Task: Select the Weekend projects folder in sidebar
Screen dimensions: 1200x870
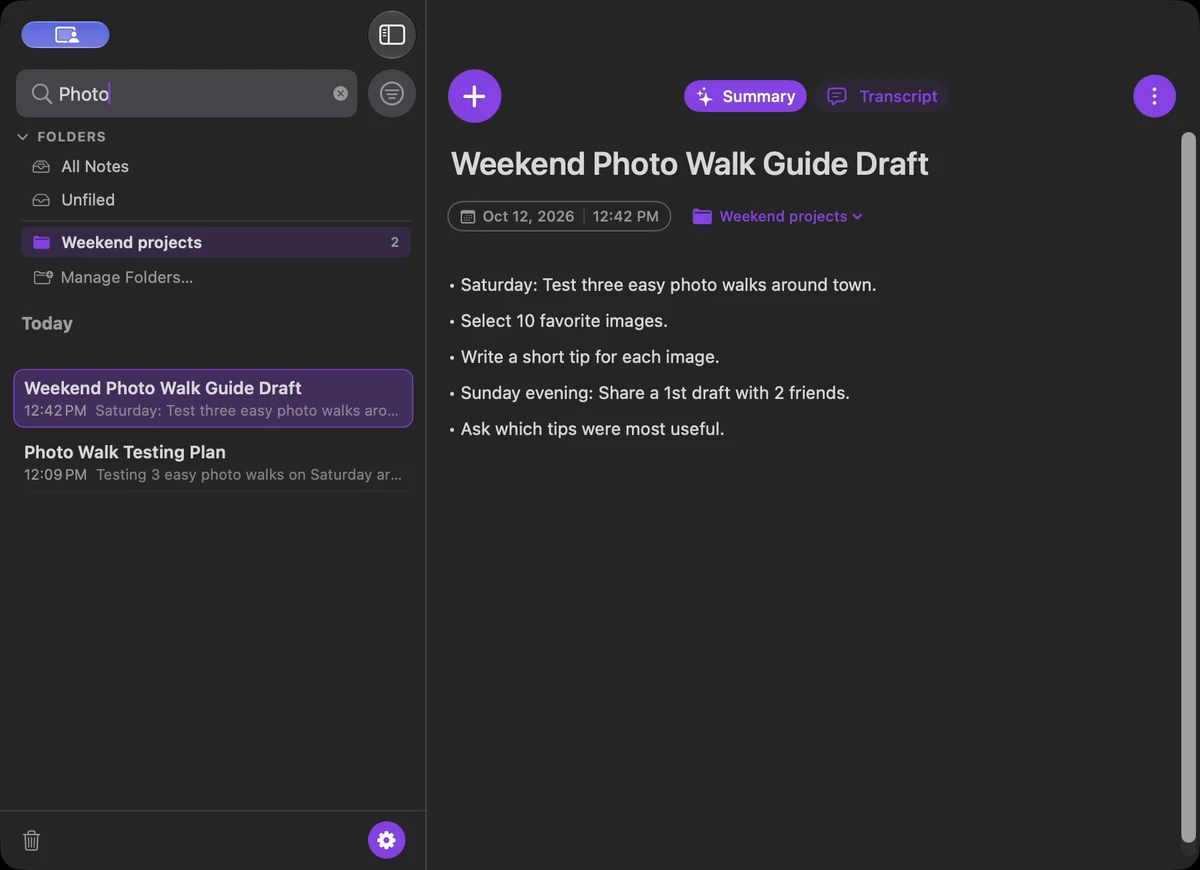Action: (215, 242)
